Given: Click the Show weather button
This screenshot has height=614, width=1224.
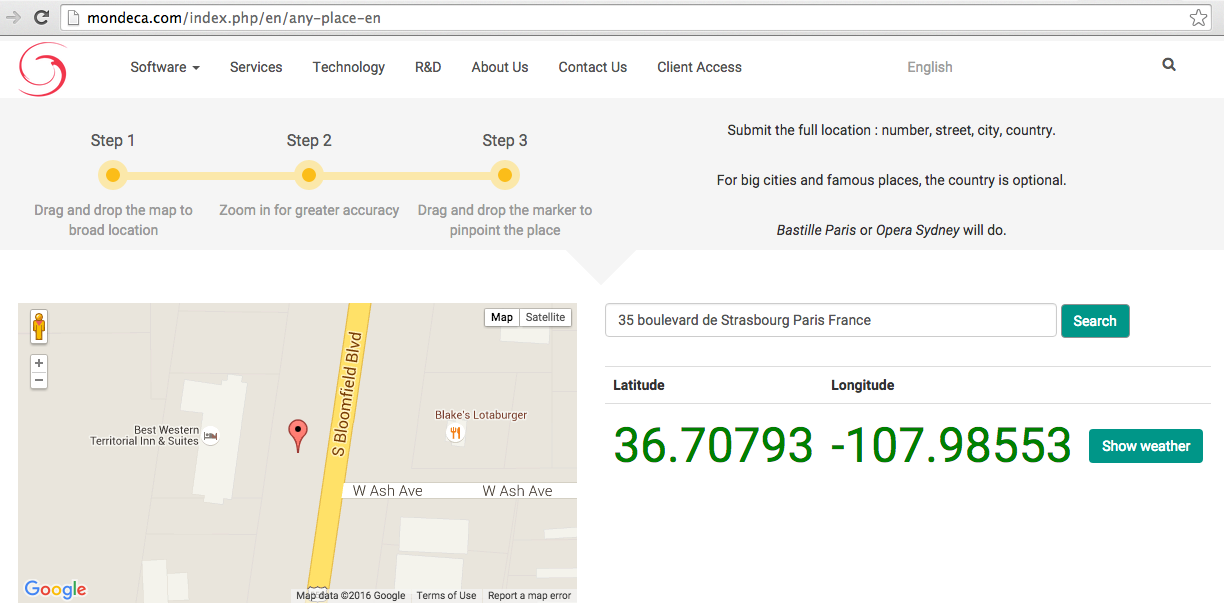Looking at the screenshot, I should point(1145,446).
